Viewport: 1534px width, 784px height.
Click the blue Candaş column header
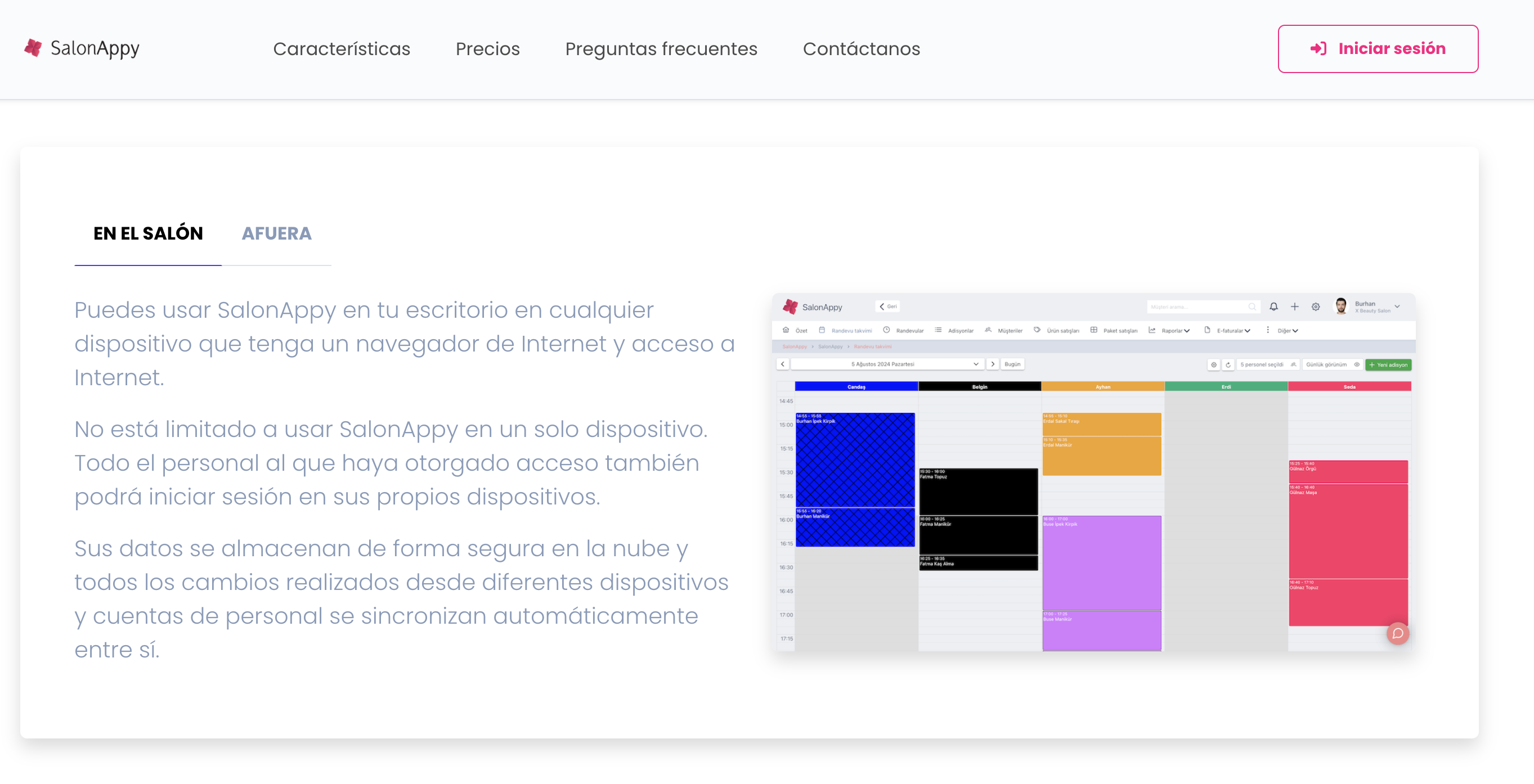point(856,386)
